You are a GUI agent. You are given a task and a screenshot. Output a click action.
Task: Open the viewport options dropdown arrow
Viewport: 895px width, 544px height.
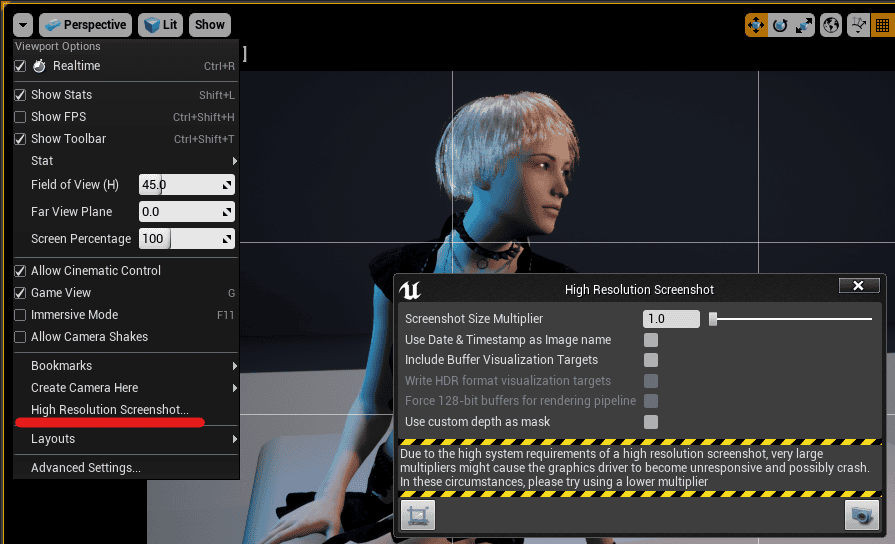click(x=23, y=25)
